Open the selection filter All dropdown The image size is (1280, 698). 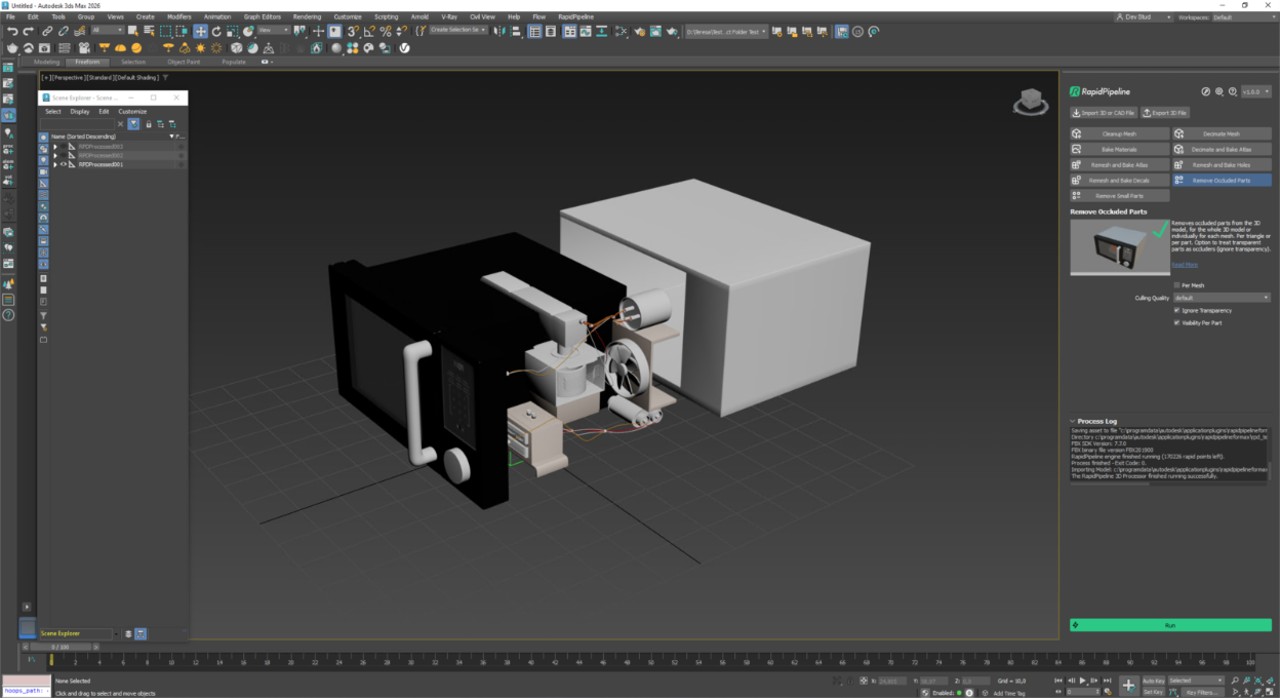pos(107,31)
